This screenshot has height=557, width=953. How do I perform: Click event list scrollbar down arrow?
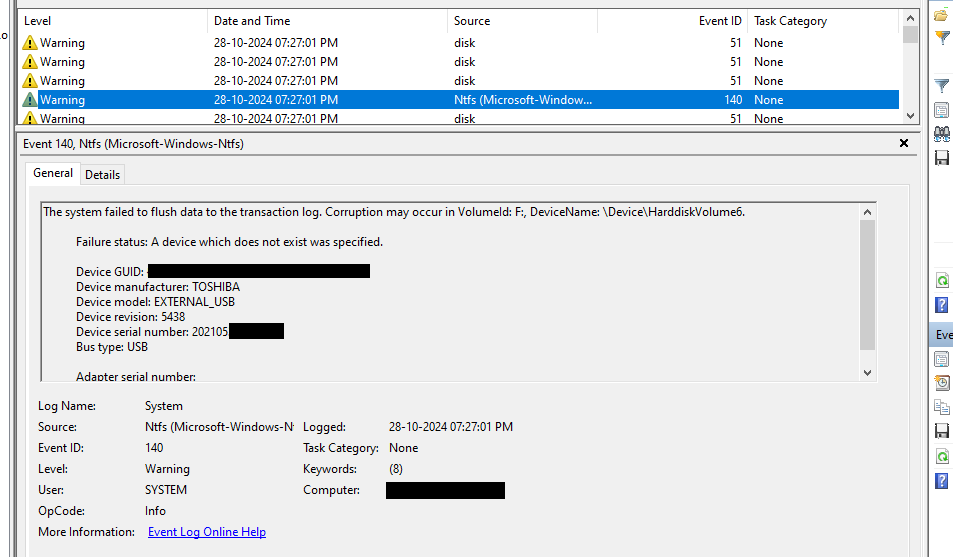tap(910, 116)
